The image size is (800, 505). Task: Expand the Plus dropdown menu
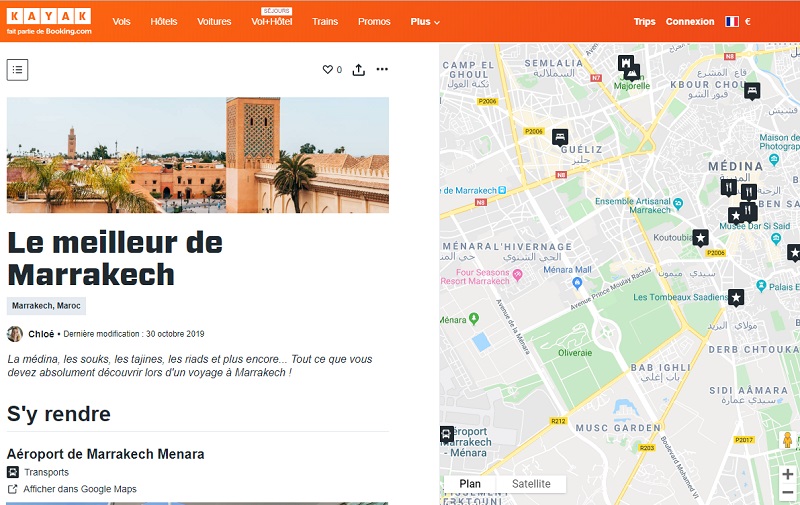[x=424, y=22]
